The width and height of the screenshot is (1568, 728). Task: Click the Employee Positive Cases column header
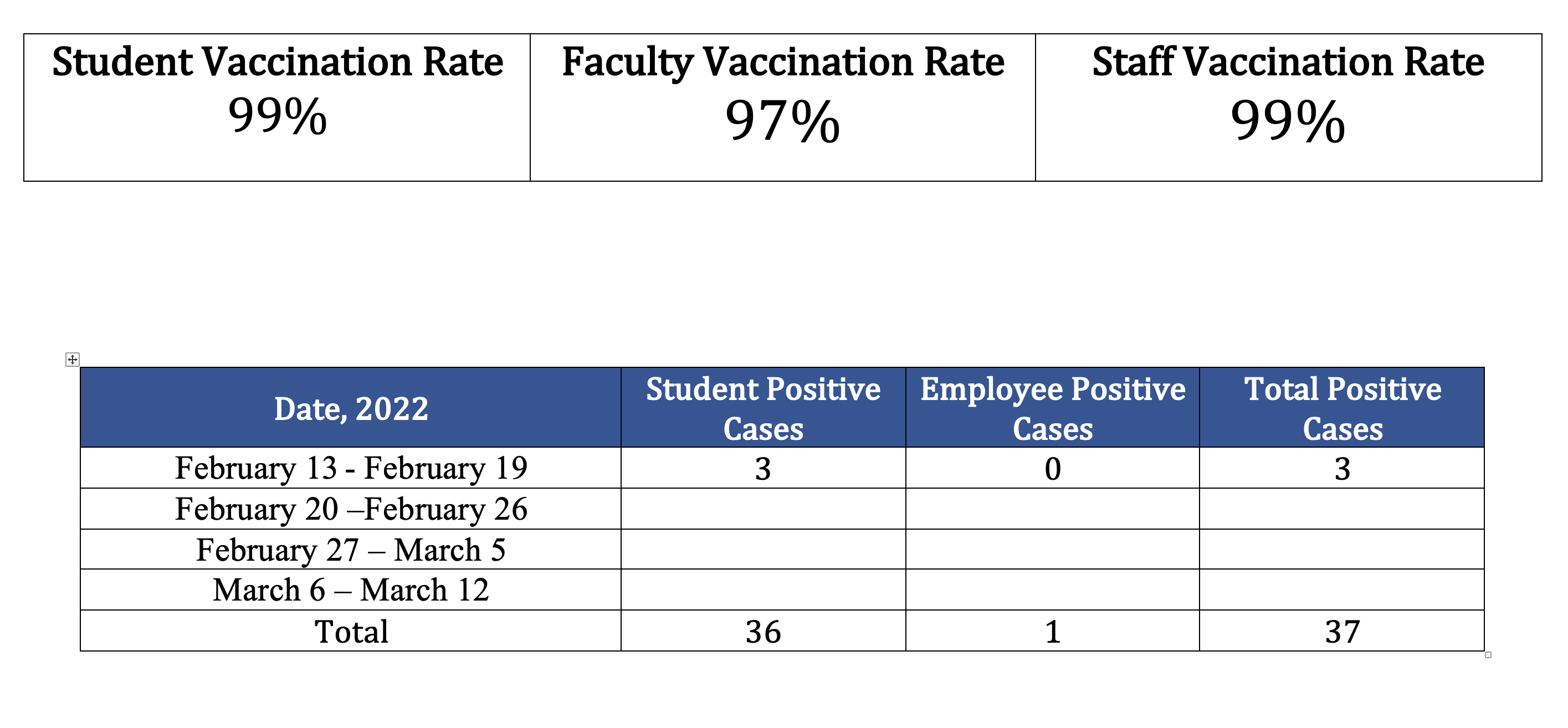point(1052,408)
